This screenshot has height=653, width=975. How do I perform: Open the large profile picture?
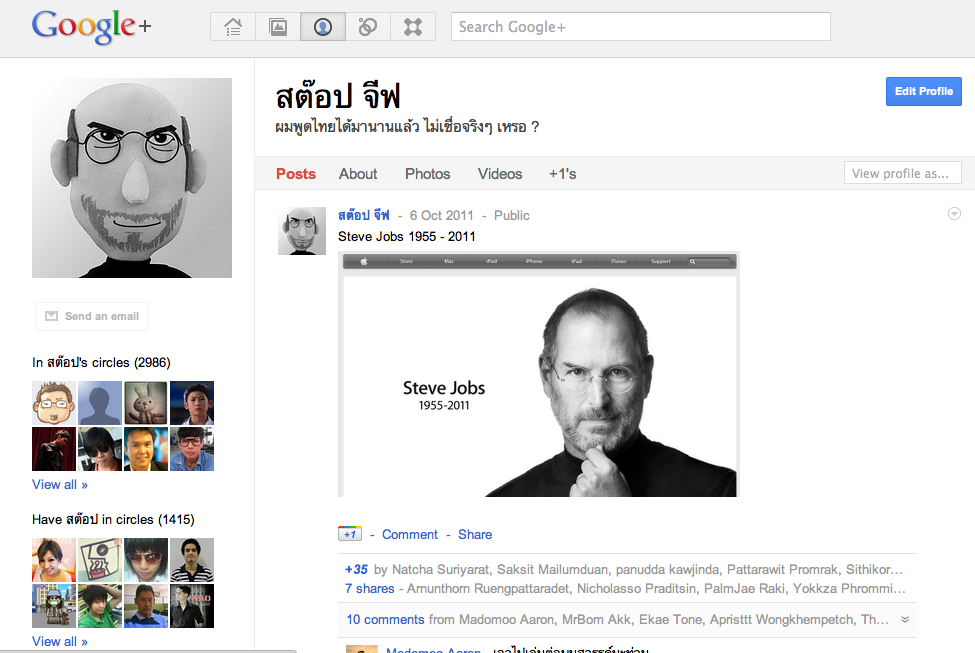(132, 178)
